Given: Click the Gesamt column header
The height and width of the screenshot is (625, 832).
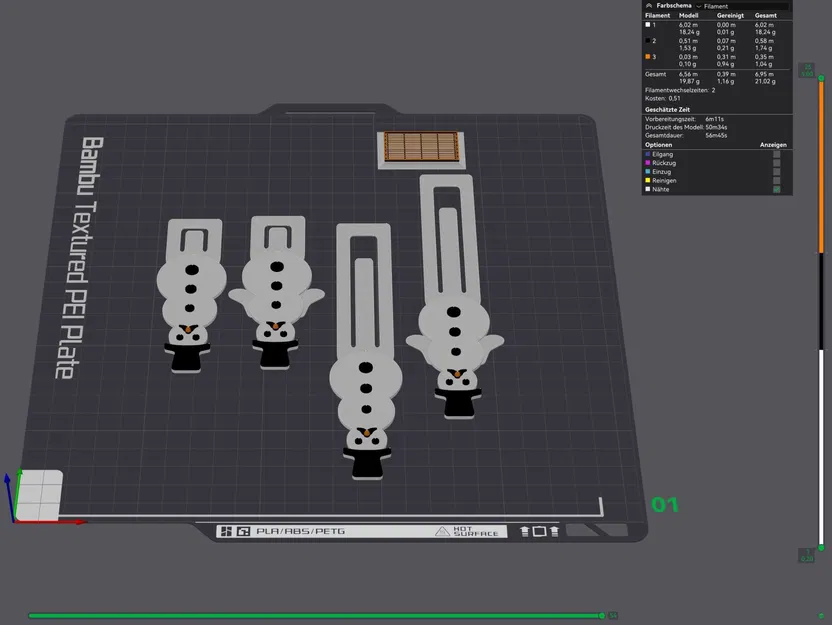Looking at the screenshot, I should [x=765, y=15].
